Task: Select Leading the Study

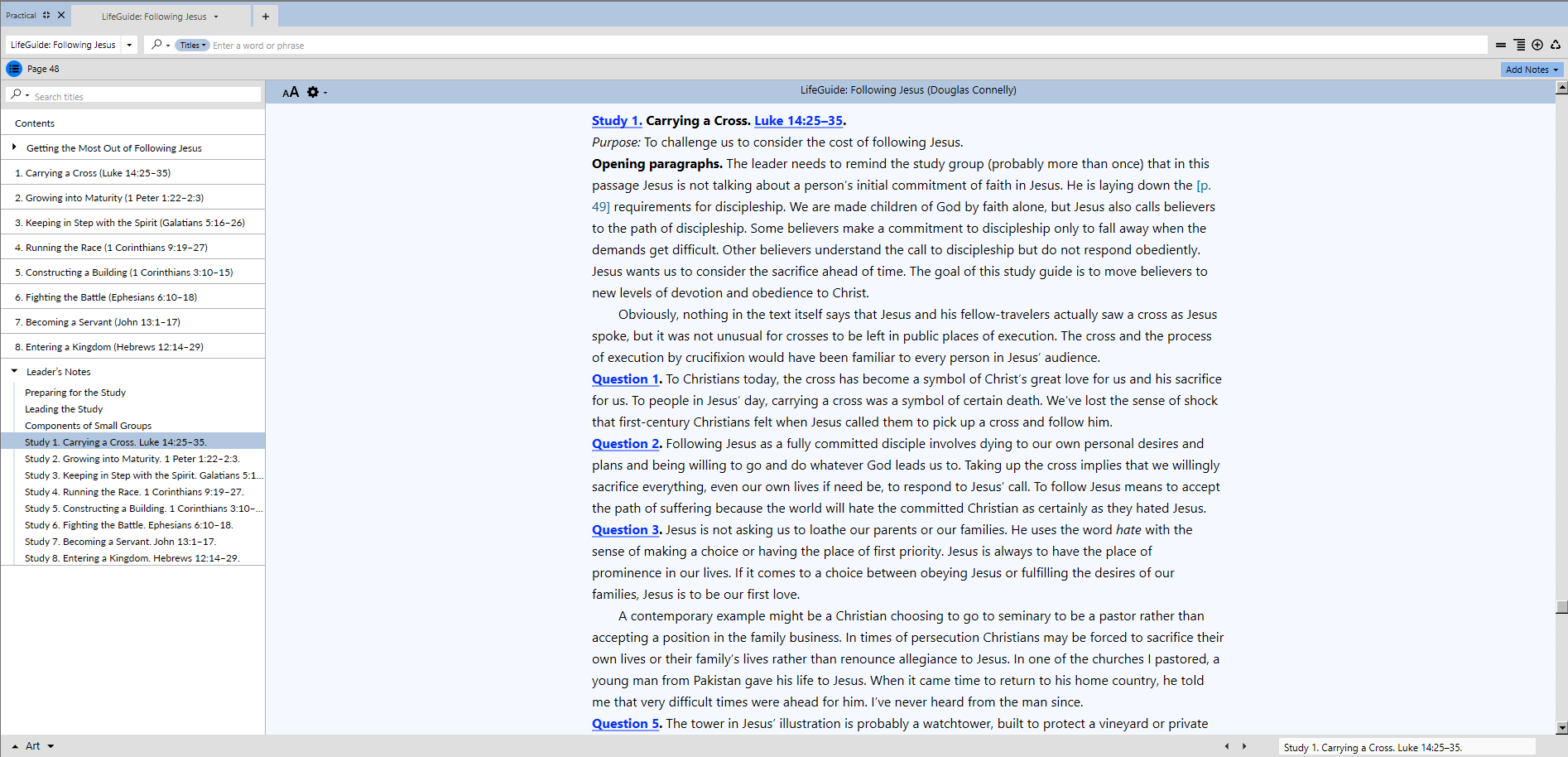Action: coord(64,409)
